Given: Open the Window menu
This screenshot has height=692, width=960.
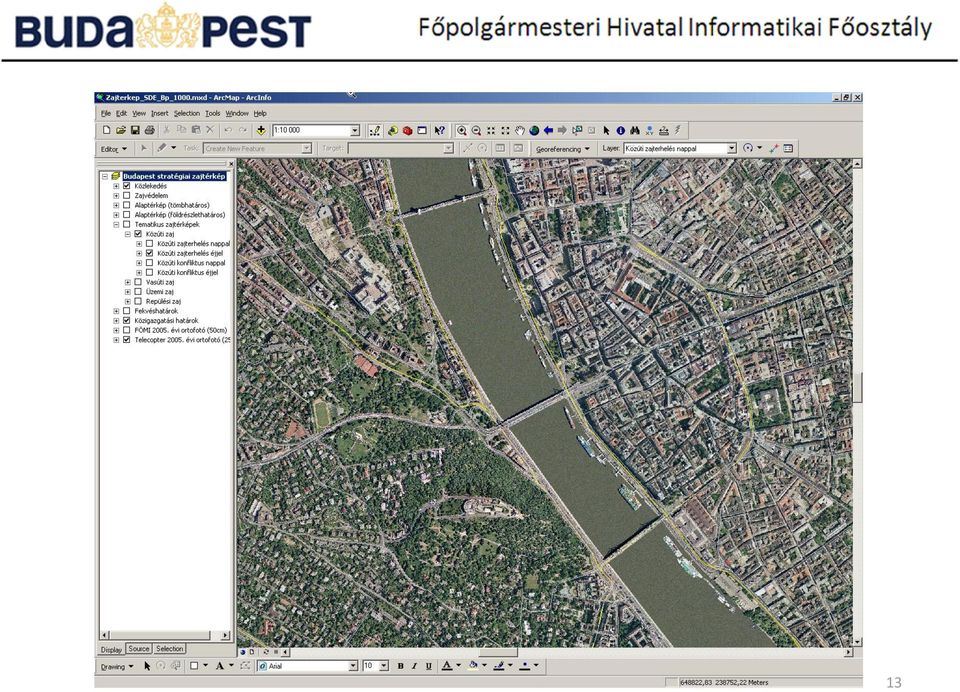Looking at the screenshot, I should 237,113.
